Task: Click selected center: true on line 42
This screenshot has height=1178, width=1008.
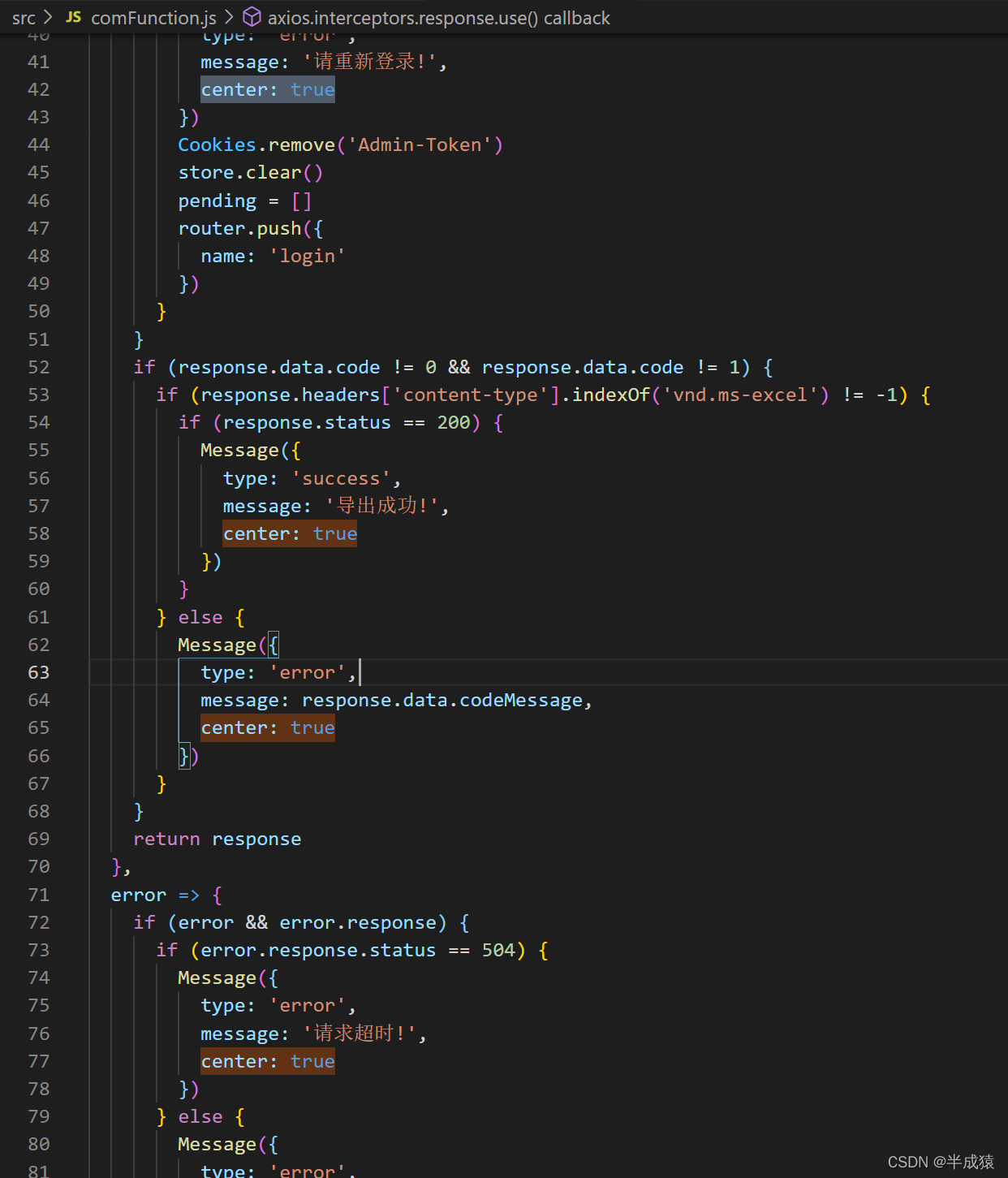Action: pos(268,89)
